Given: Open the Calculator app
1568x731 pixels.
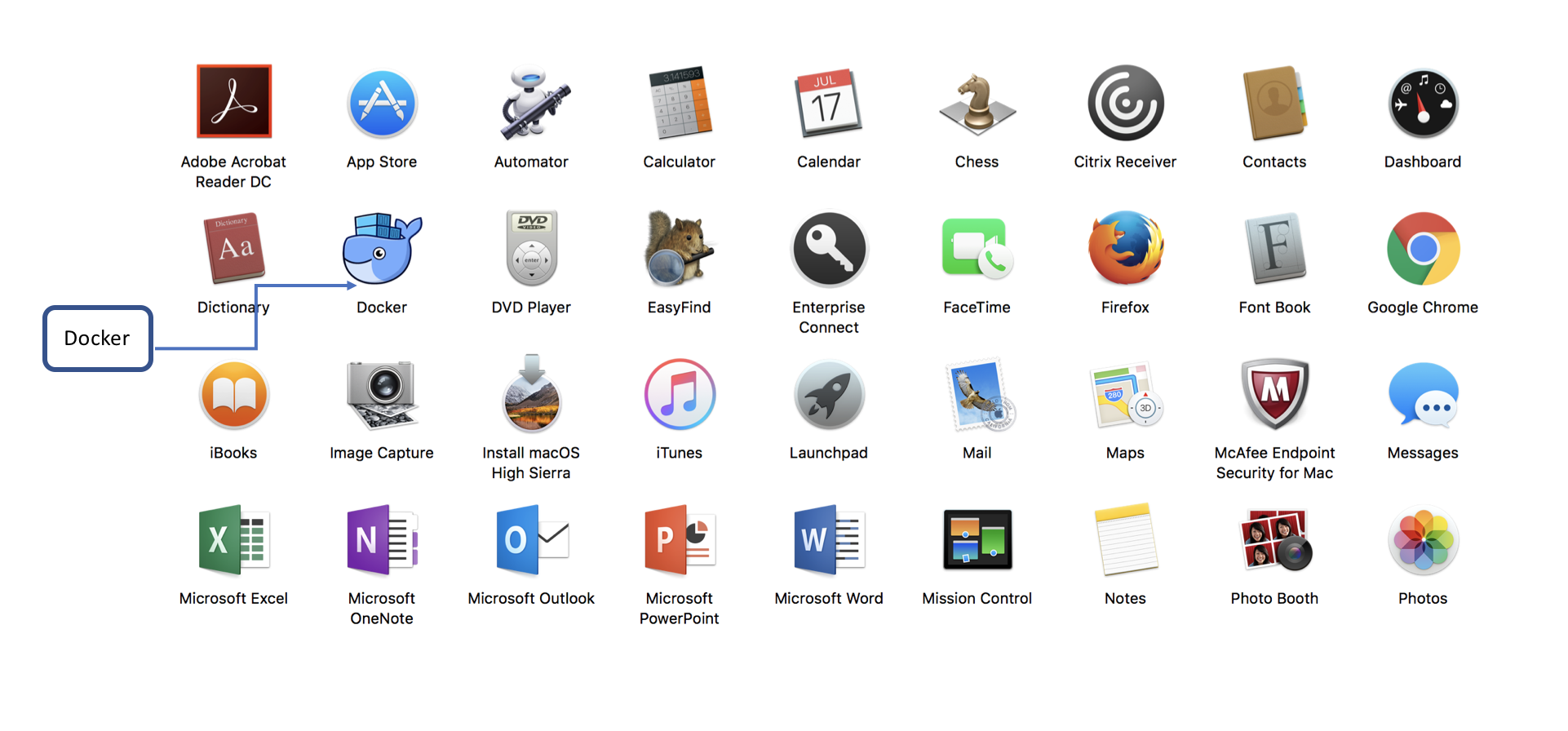Looking at the screenshot, I should (680, 104).
